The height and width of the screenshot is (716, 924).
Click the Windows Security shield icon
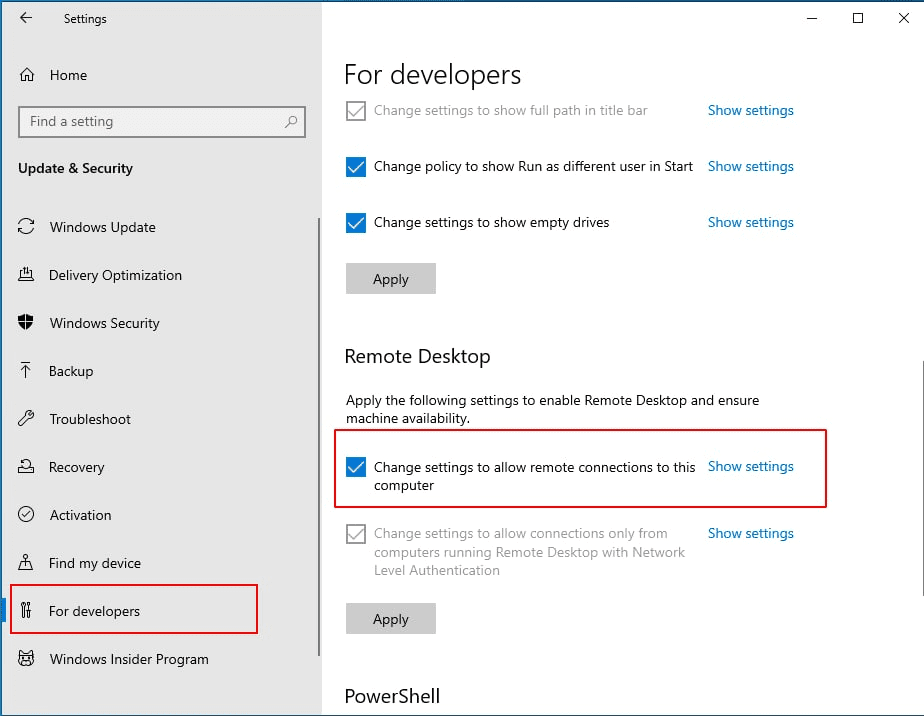pyautogui.click(x=26, y=322)
